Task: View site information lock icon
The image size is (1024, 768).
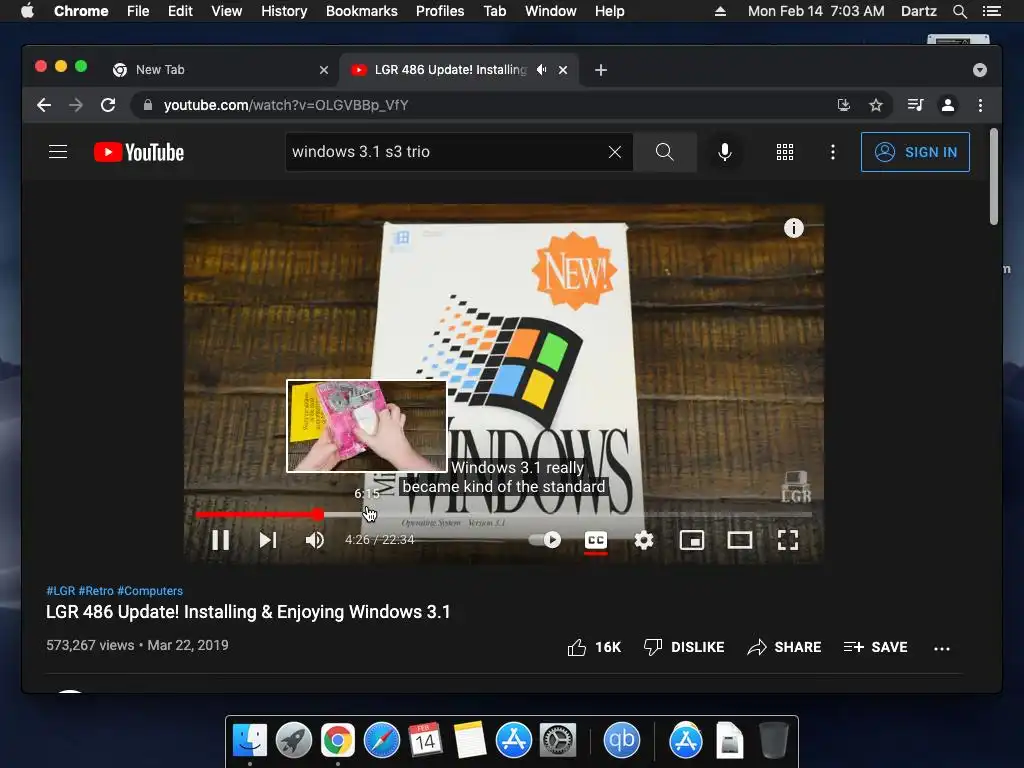Action: [x=148, y=105]
